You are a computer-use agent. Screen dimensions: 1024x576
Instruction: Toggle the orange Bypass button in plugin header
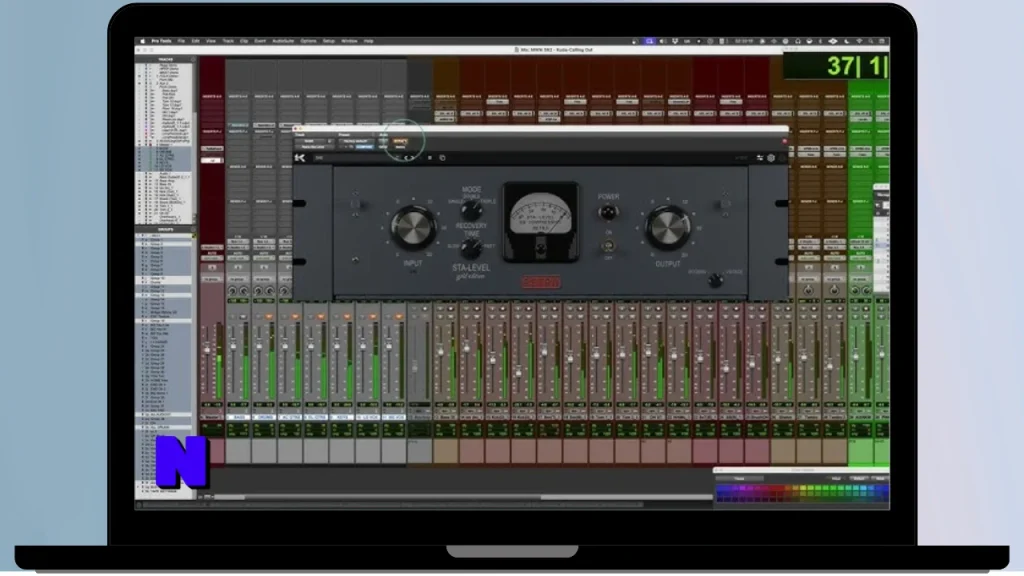pyautogui.click(x=400, y=141)
